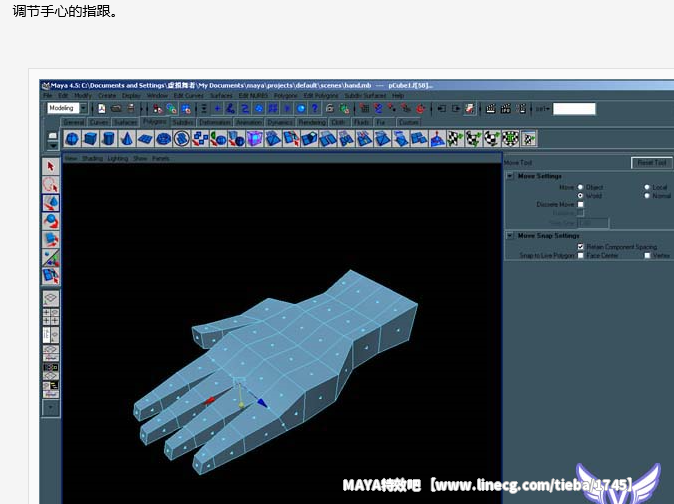Enable the Discrete Move checkbox
This screenshot has height=504, width=674.
581,205
